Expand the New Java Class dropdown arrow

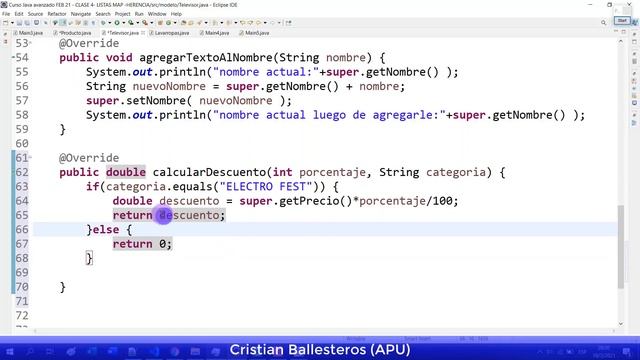(175, 23)
